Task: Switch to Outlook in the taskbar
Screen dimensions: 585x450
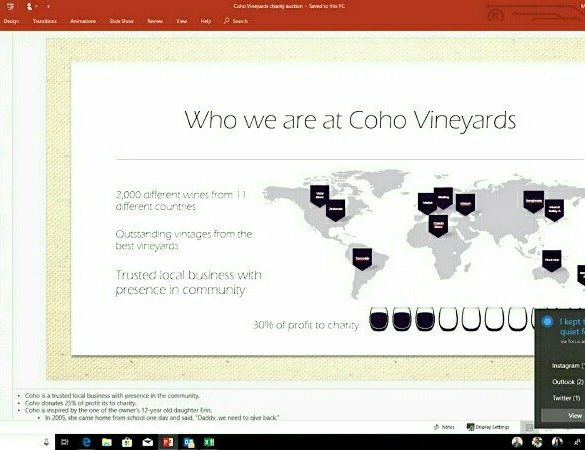Action: (189, 443)
